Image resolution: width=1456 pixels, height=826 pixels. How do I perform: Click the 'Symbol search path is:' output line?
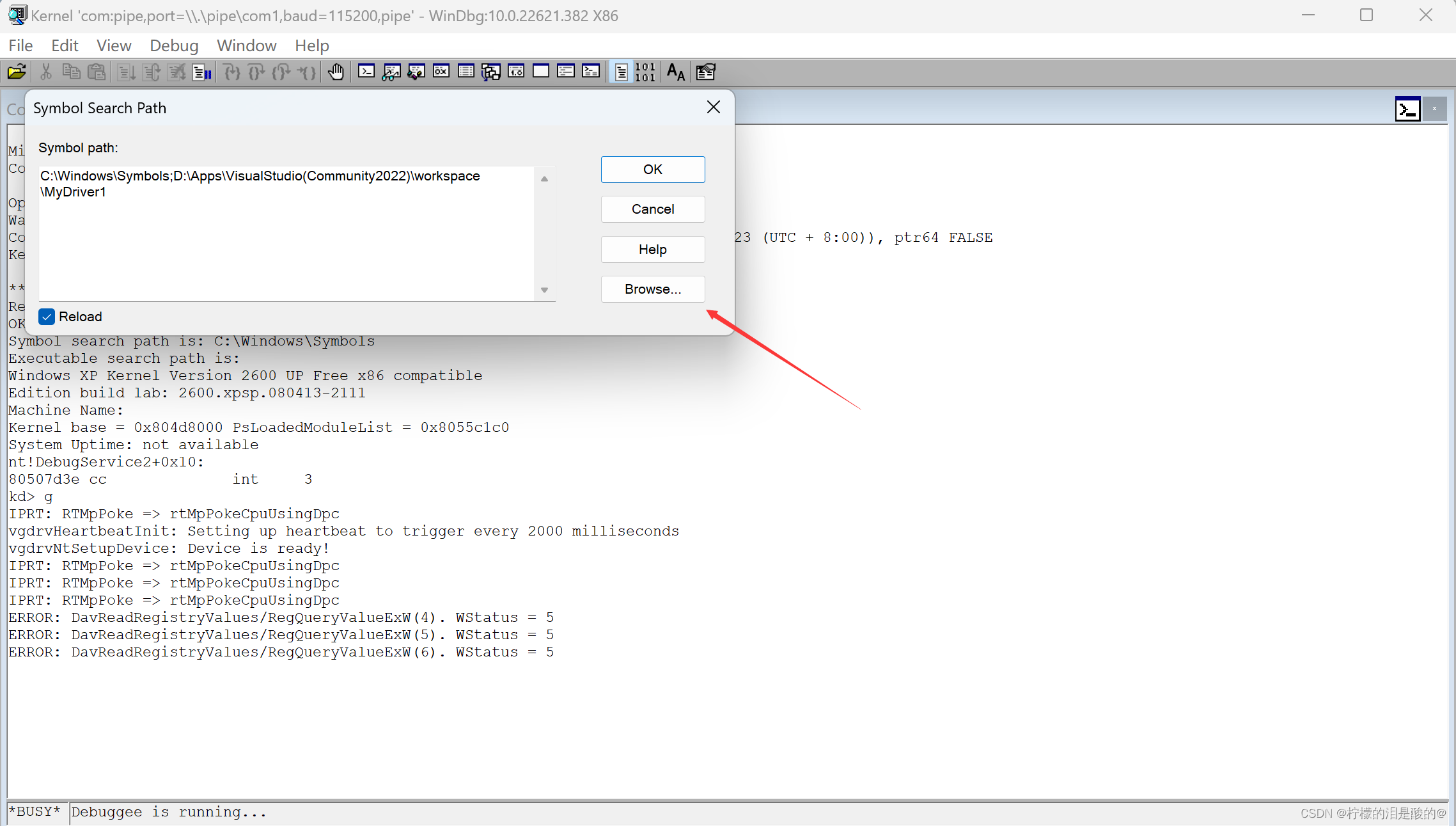click(x=192, y=341)
